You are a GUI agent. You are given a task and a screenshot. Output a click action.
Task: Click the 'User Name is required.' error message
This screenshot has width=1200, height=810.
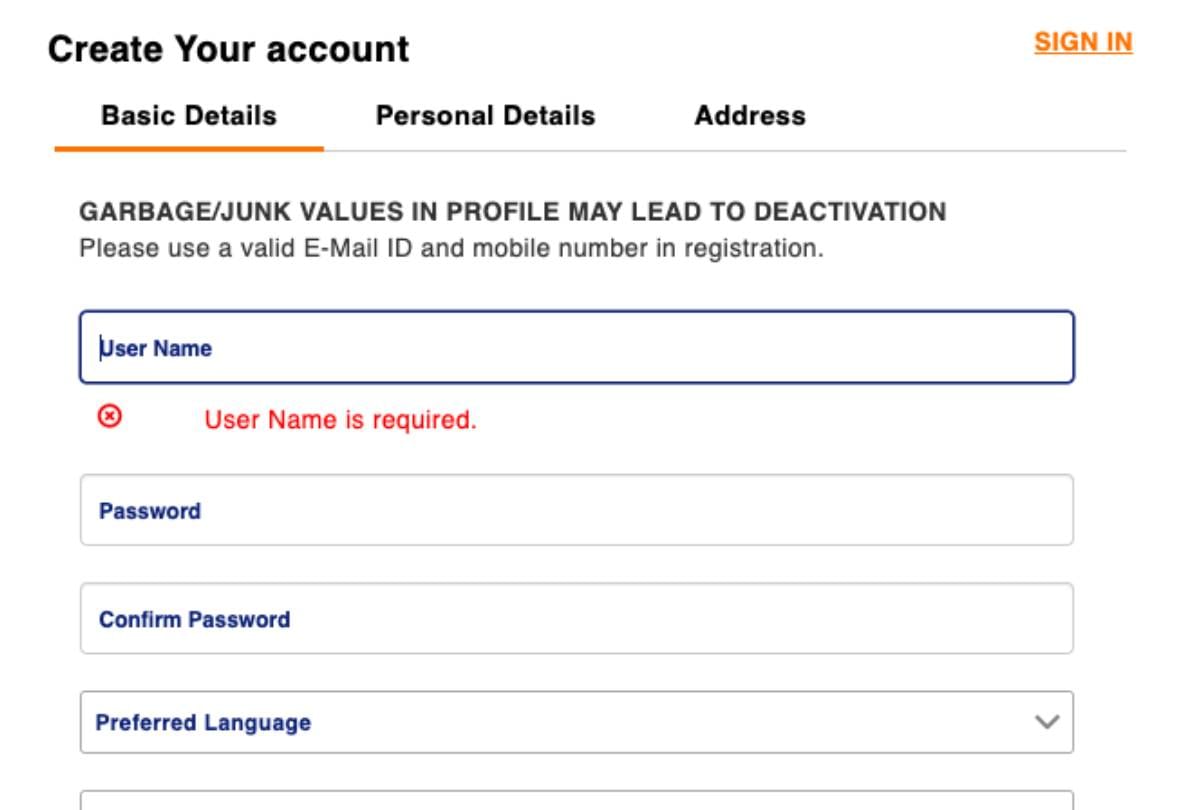pyautogui.click(x=340, y=420)
